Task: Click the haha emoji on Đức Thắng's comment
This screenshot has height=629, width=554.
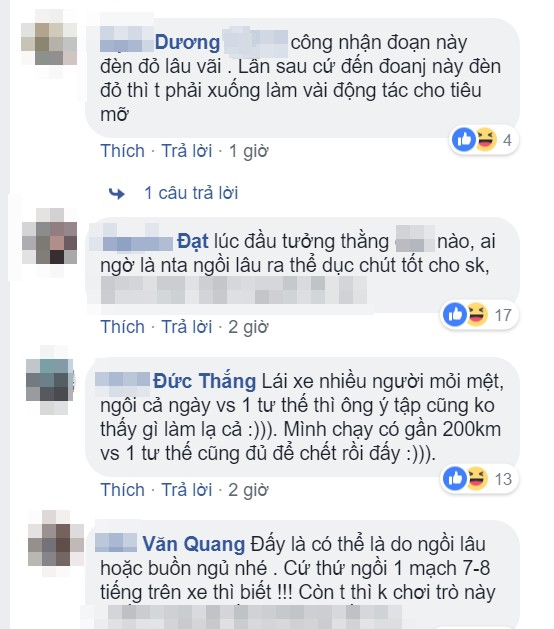Action: [x=477, y=479]
